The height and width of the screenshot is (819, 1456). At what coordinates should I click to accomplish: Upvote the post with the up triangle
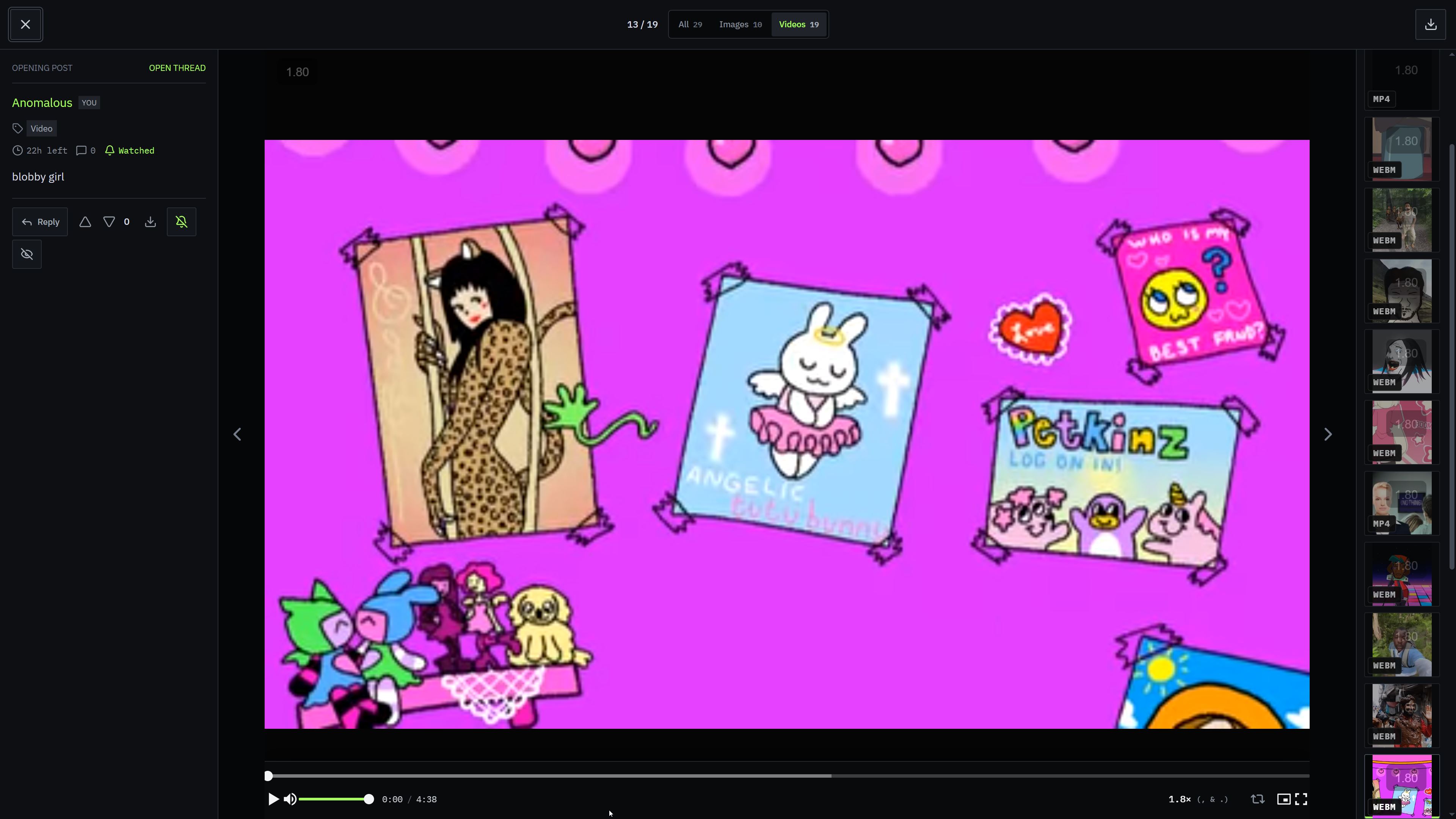tap(85, 221)
